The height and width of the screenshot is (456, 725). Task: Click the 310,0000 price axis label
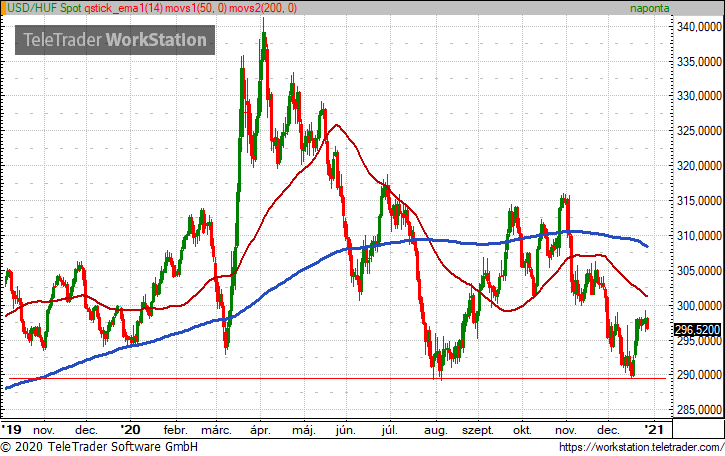pyautogui.click(x=700, y=236)
